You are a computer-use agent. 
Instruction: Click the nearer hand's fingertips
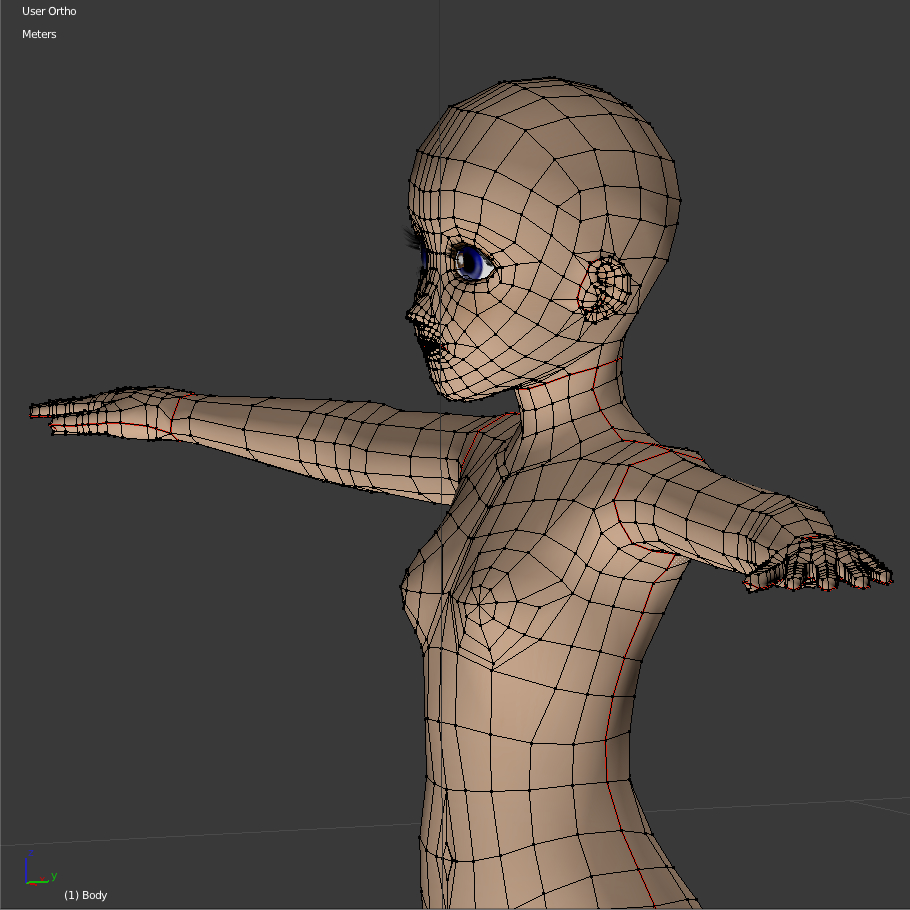[870, 575]
